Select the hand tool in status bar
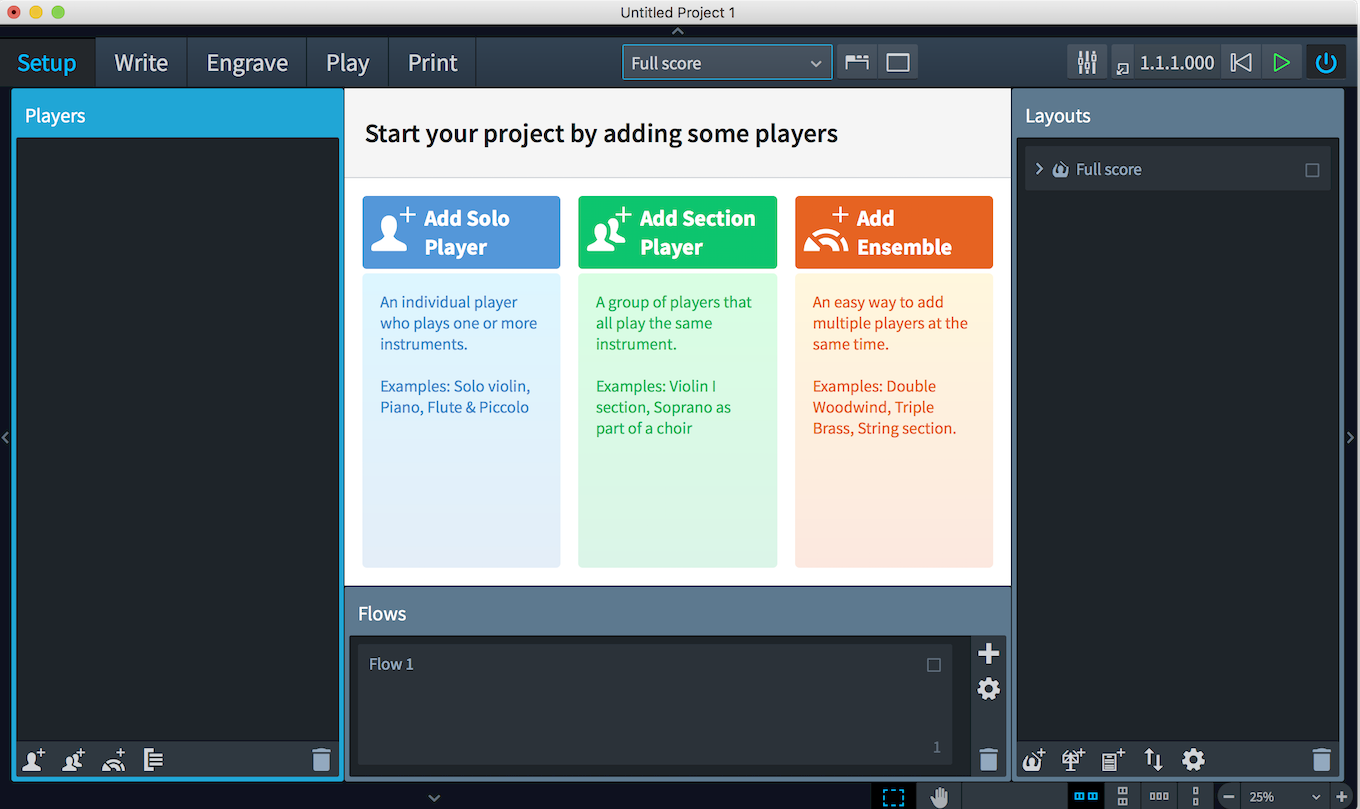 pos(939,797)
